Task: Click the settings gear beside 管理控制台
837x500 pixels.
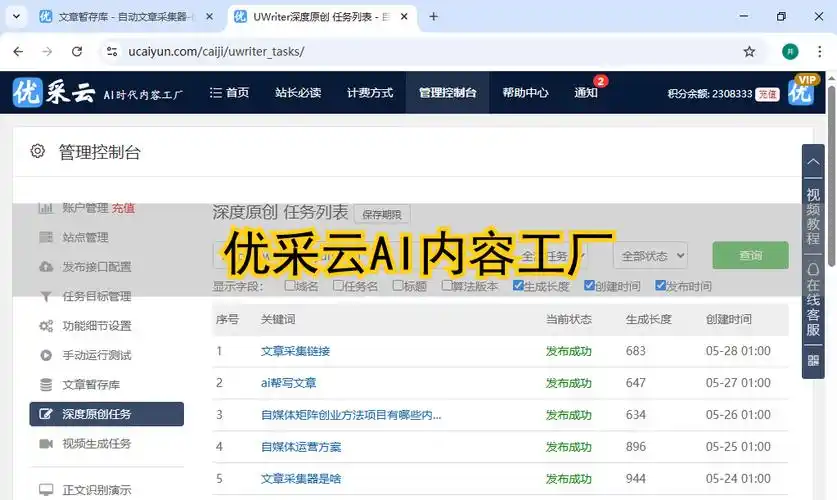Action: point(37,151)
